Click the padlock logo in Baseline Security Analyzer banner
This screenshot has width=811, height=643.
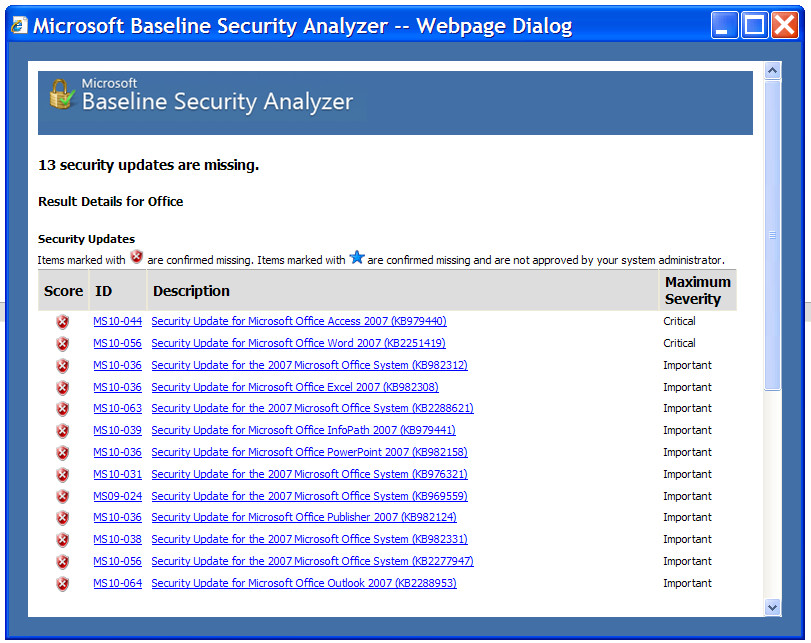[x=62, y=94]
